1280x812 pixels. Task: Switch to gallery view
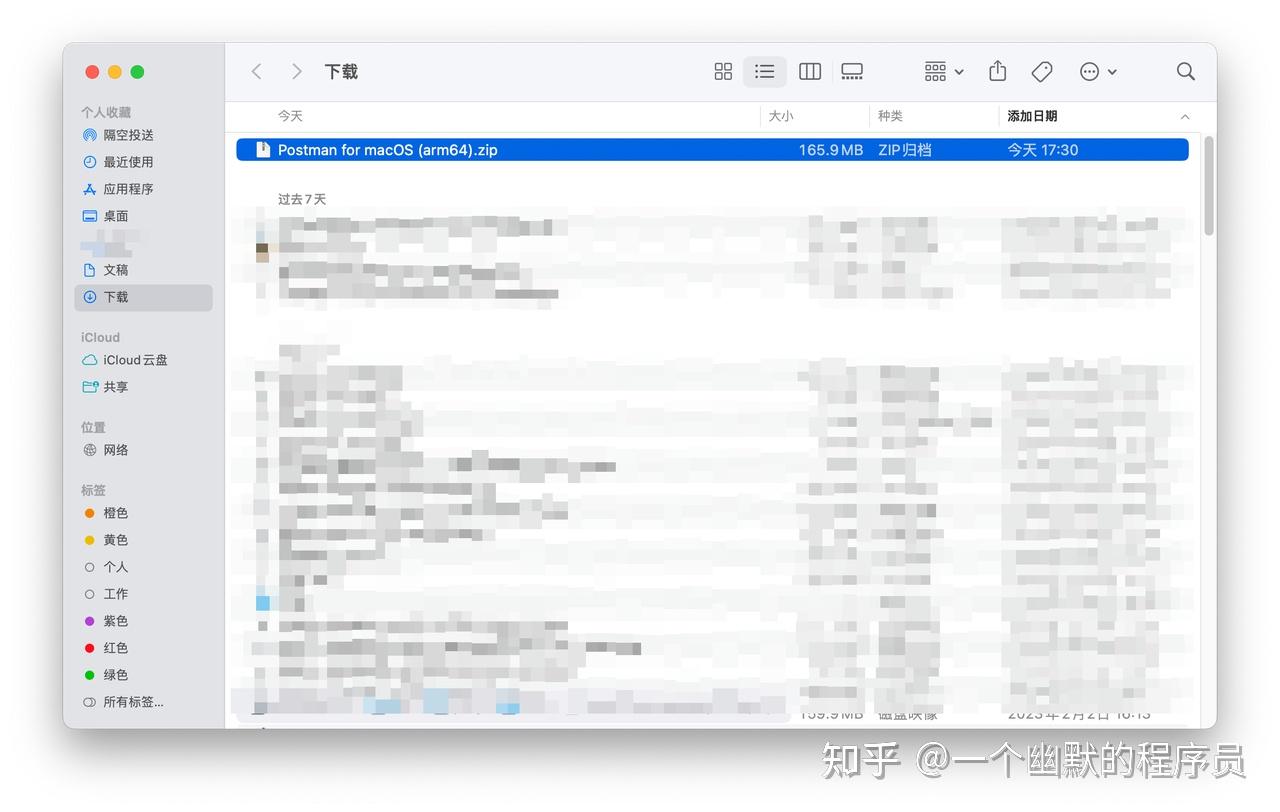click(x=852, y=71)
